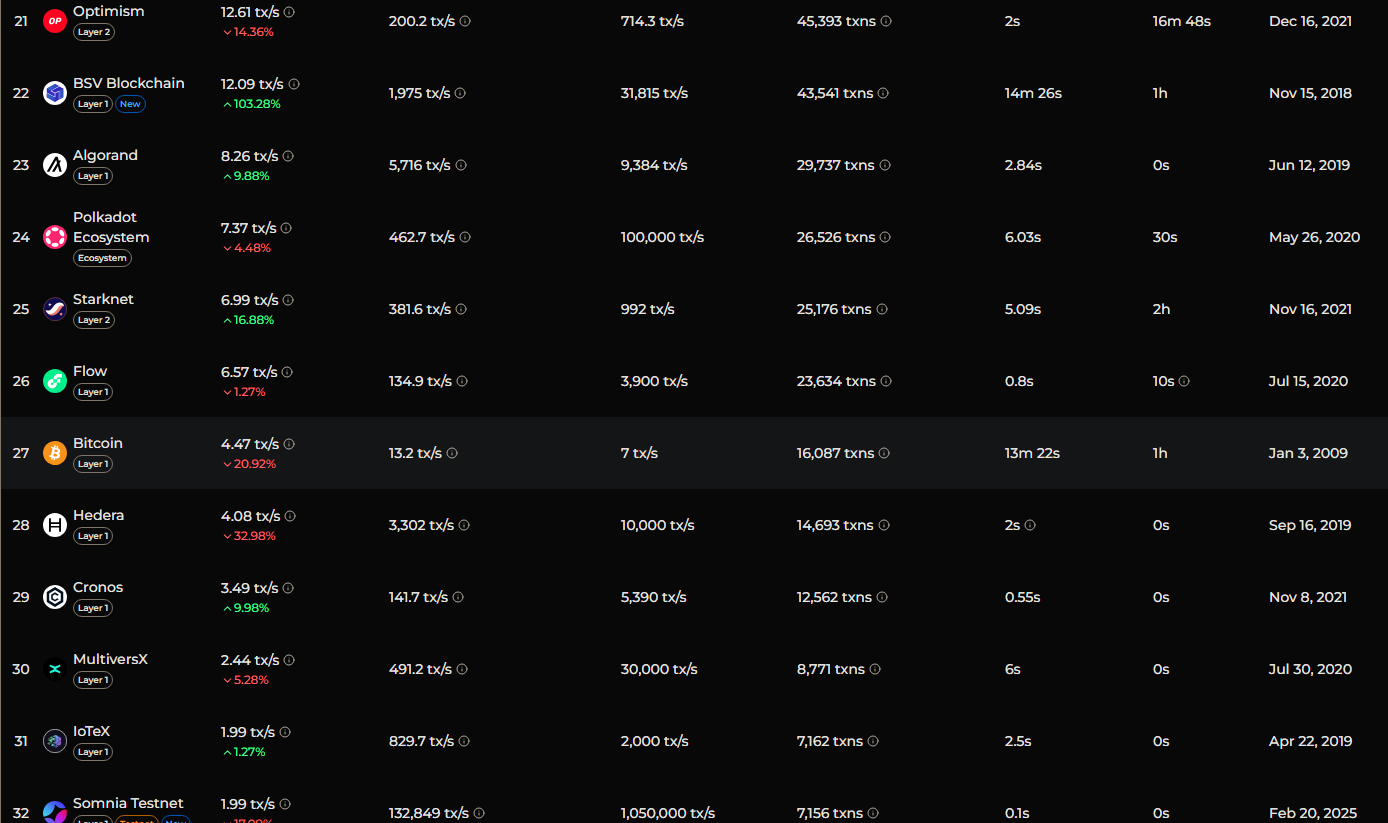This screenshot has height=823, width=1388.
Task: Click info icon beside Somnia 132,849 tx/s
Action: click(479, 813)
